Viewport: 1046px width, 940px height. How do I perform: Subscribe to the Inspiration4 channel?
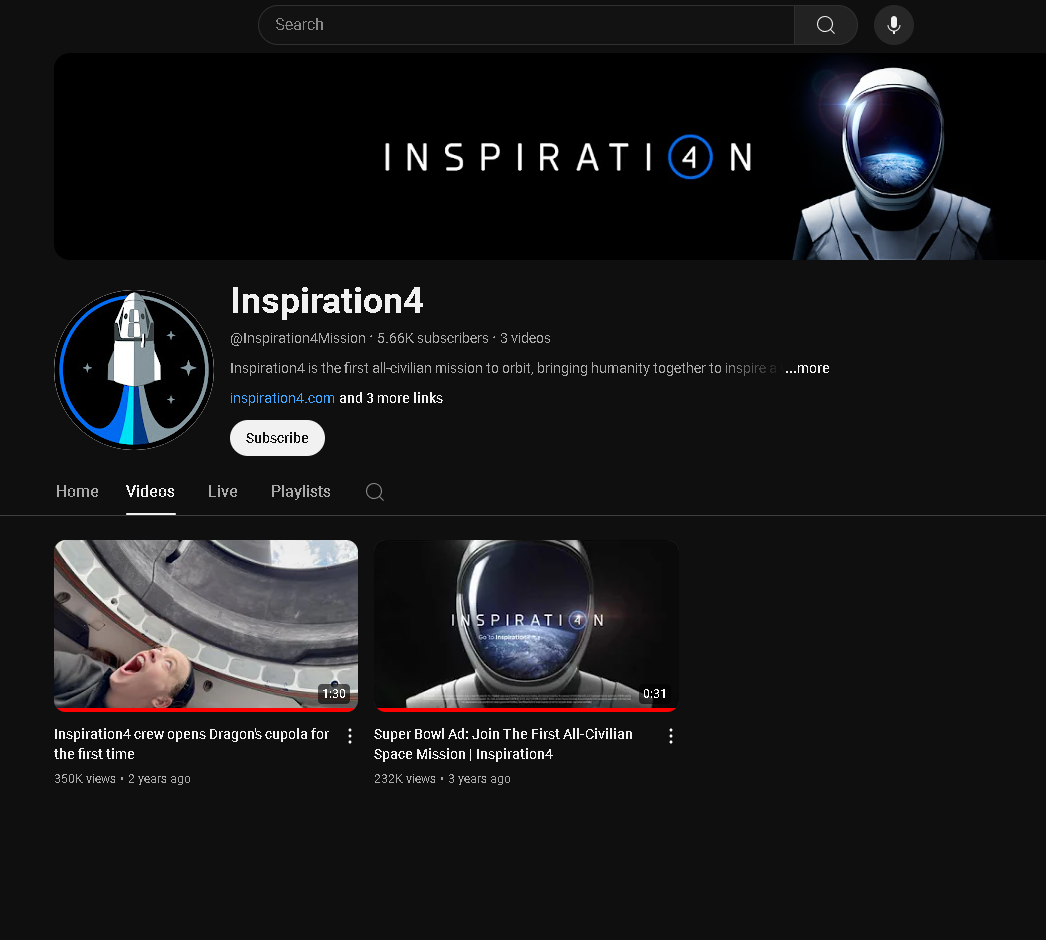(278, 438)
